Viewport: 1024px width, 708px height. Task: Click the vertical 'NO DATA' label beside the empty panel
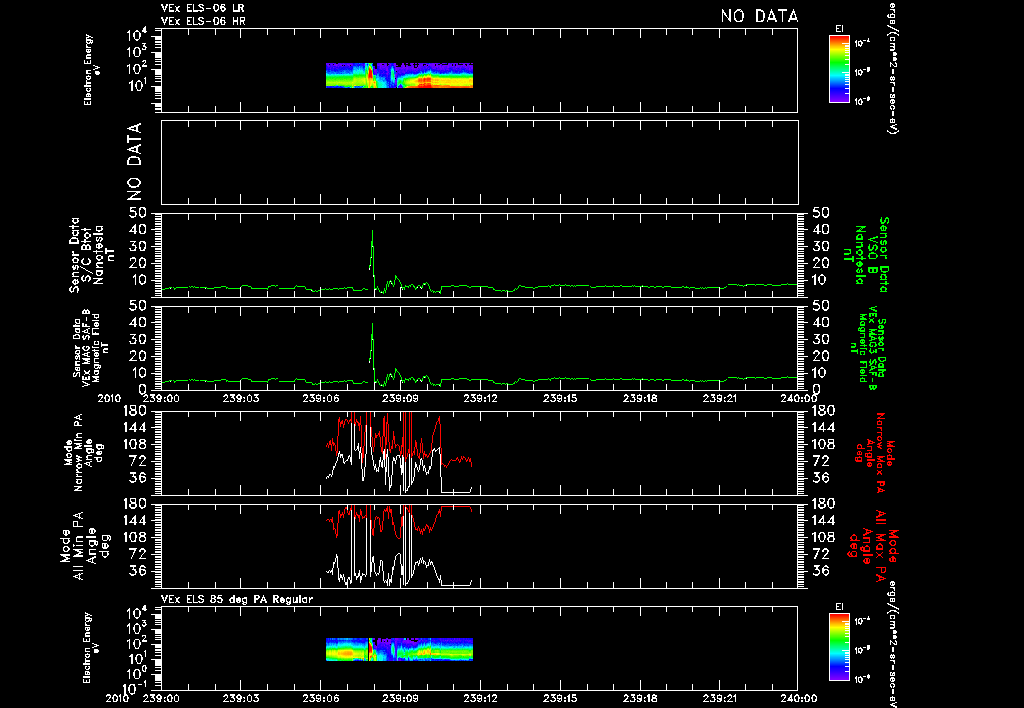[x=134, y=161]
